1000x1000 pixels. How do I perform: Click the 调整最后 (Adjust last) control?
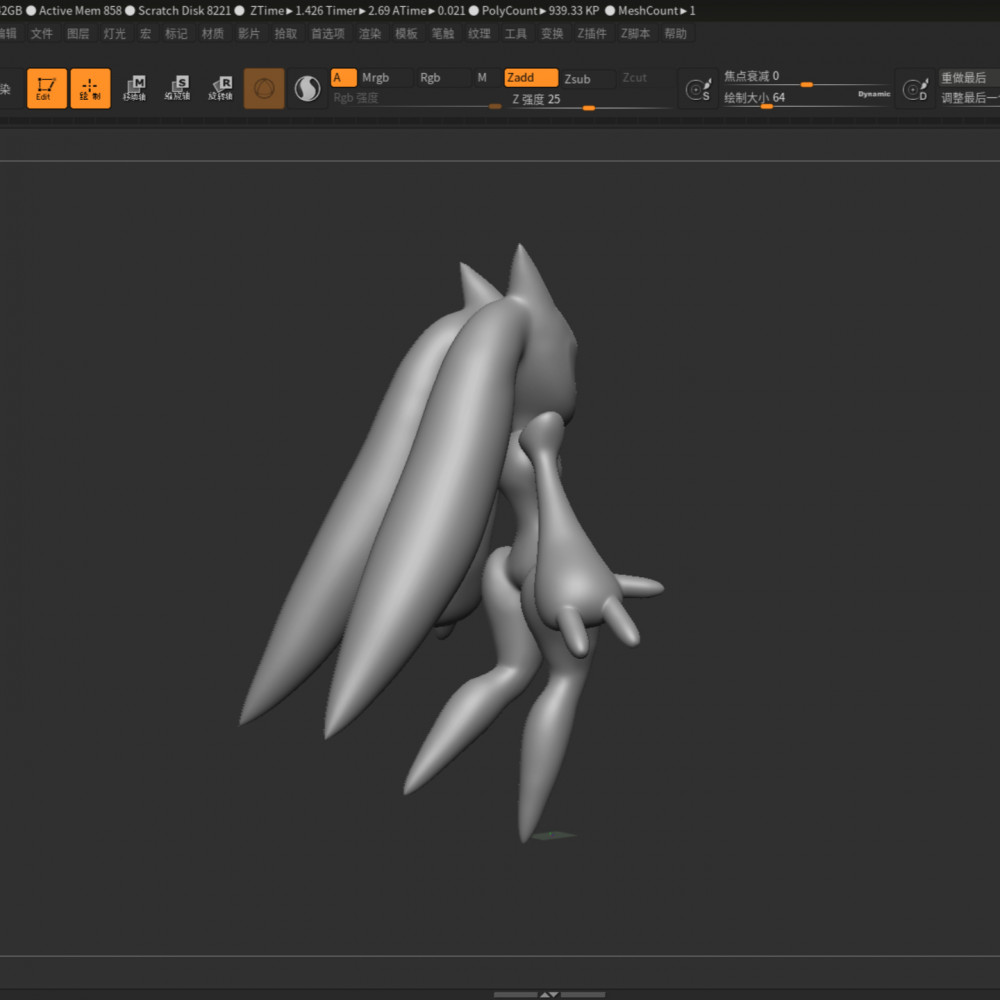969,98
